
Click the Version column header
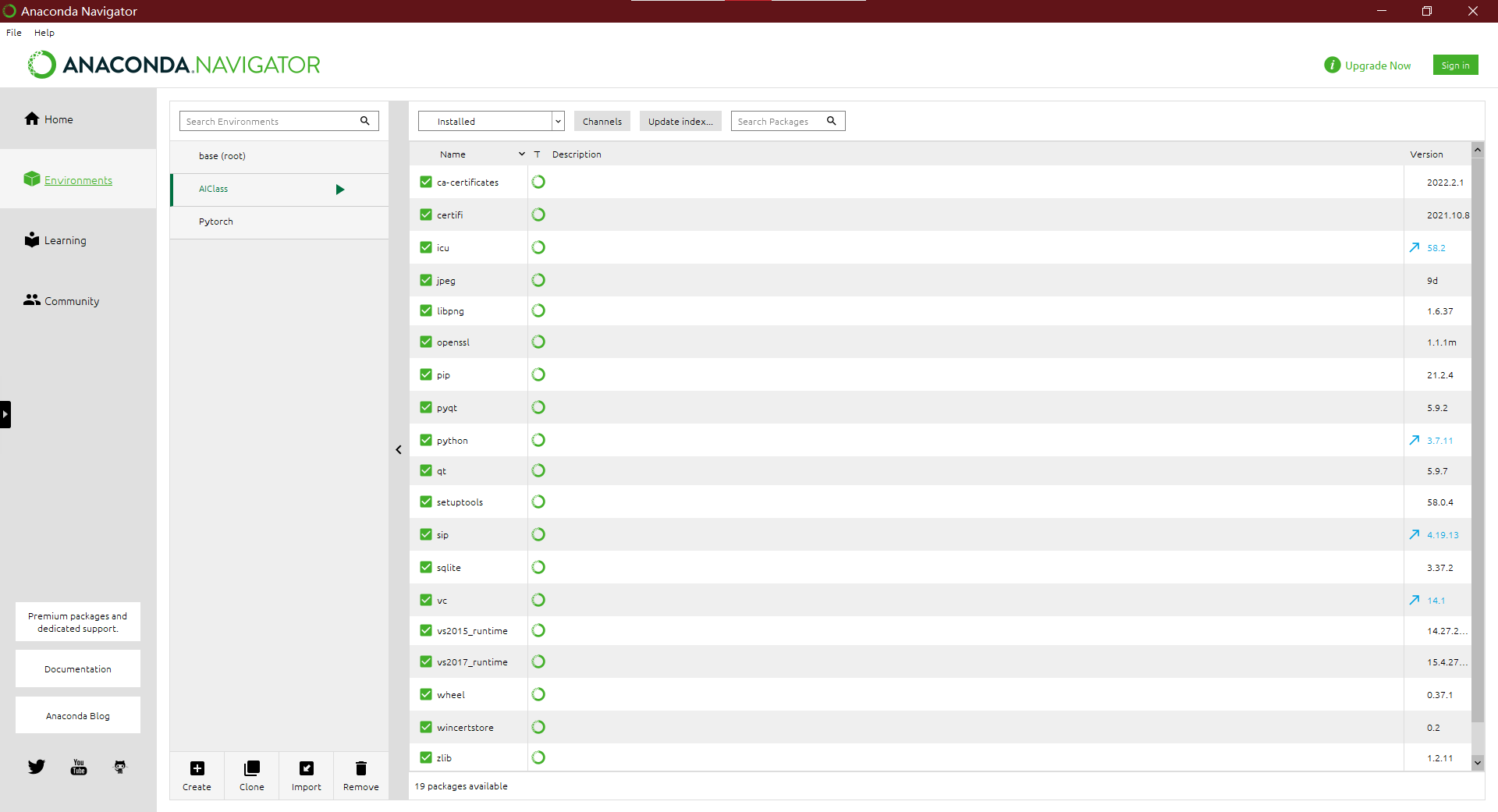click(x=1426, y=154)
